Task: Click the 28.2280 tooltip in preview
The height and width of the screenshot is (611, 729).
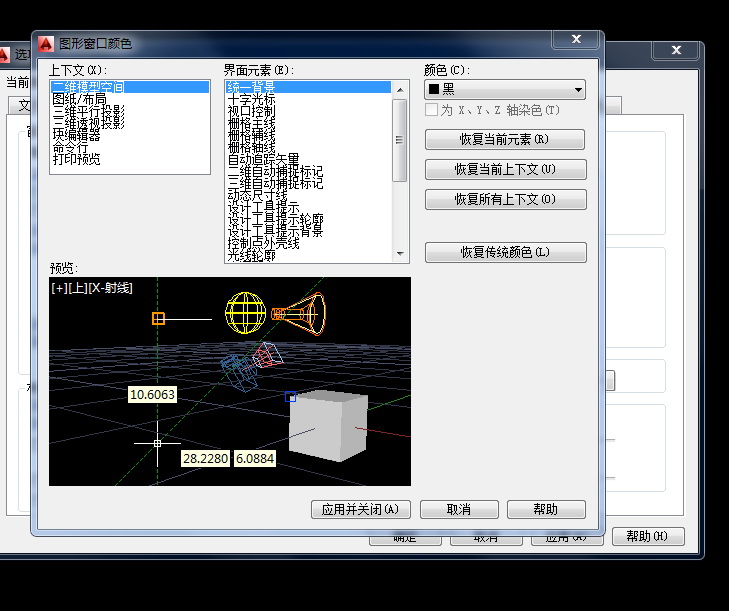Action: (x=205, y=458)
